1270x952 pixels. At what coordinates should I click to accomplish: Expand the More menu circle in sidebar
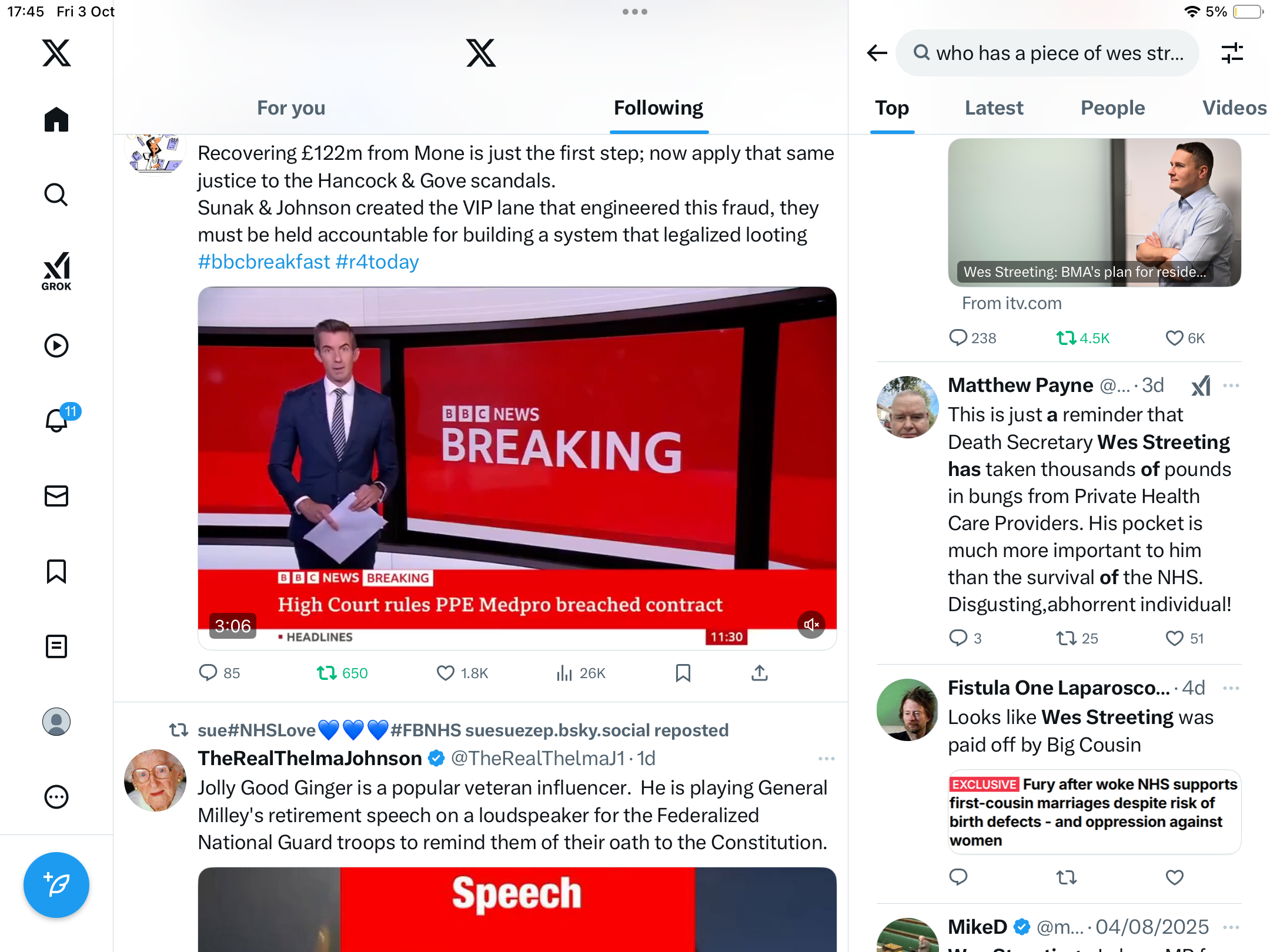[x=56, y=797]
